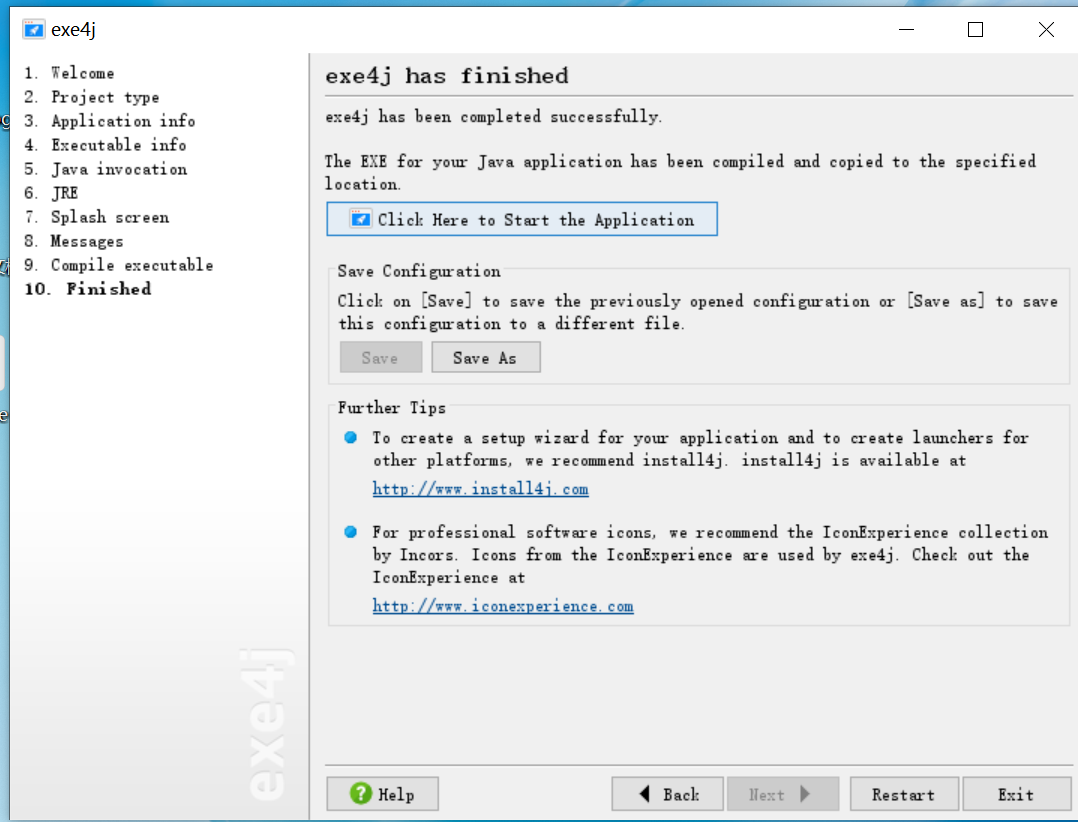The width and height of the screenshot is (1078, 822).
Task: Click the exe4j logo on the start application button
Action: pyautogui.click(x=361, y=220)
